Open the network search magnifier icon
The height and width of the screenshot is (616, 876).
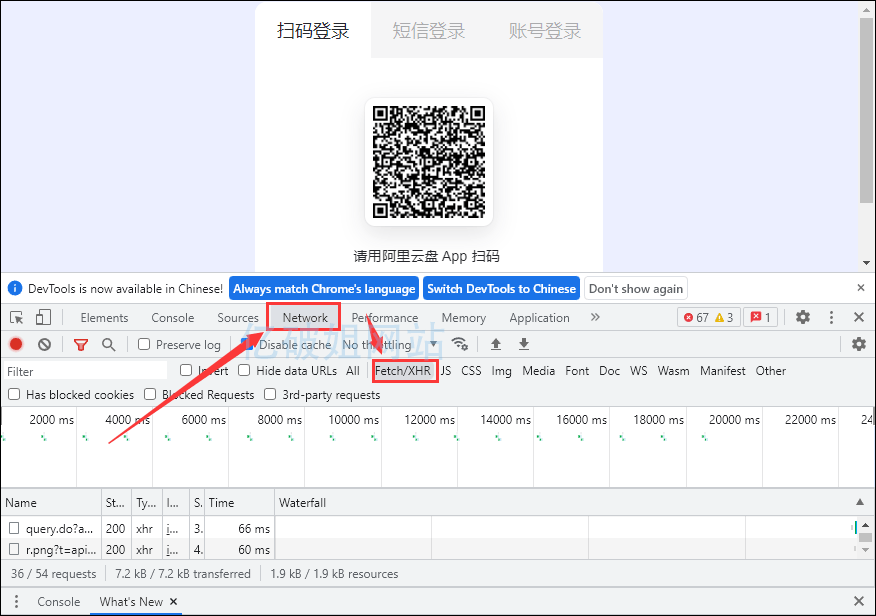tap(109, 345)
